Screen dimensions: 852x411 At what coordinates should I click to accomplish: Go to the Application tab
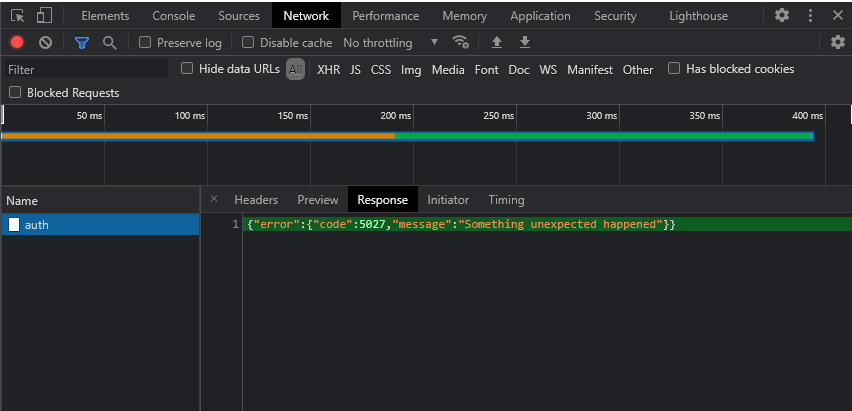[541, 16]
